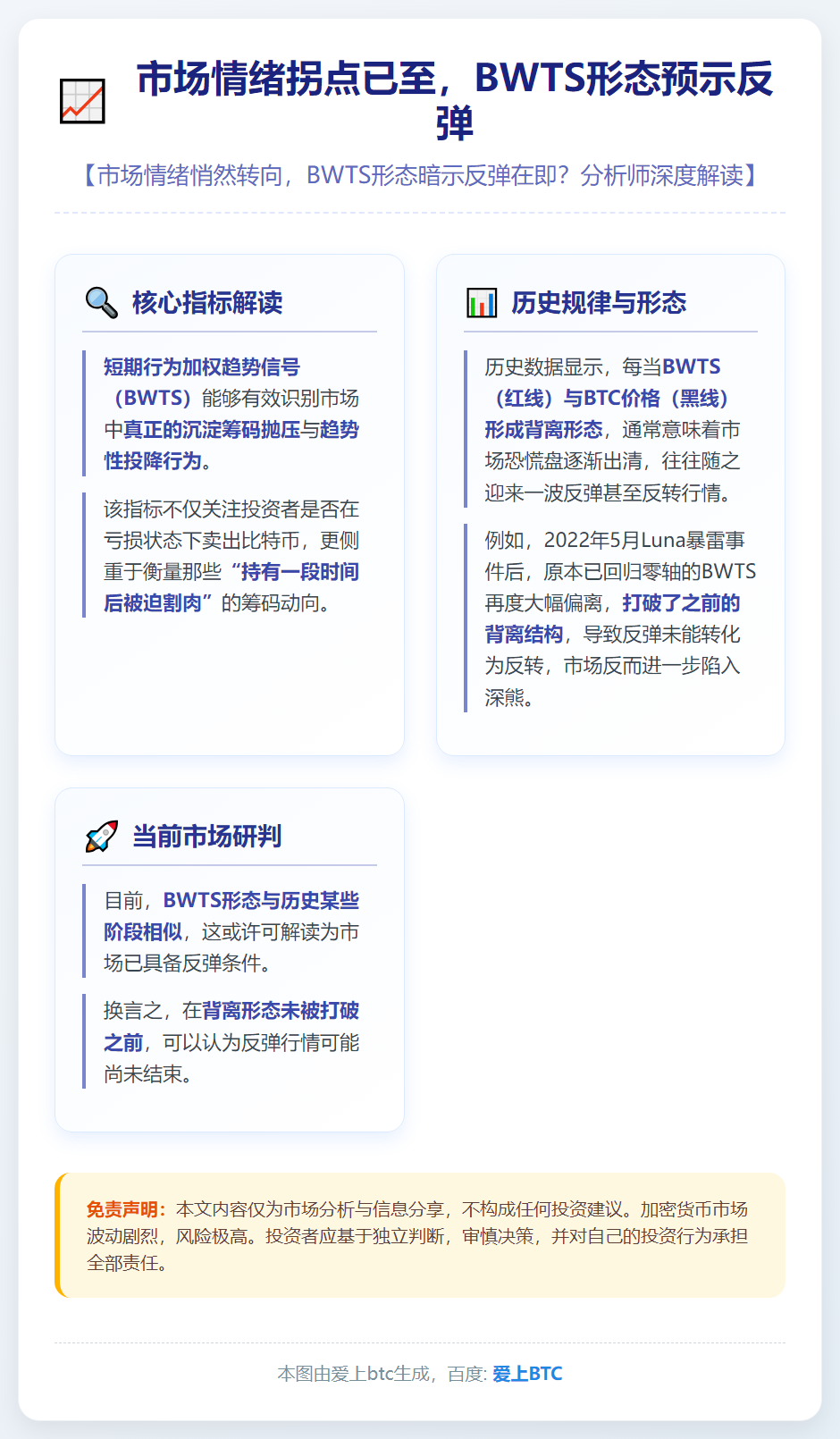840x1439 pixels.
Task: Click the subtitle 【市场情绪悄然转向 line
Action: (420, 175)
